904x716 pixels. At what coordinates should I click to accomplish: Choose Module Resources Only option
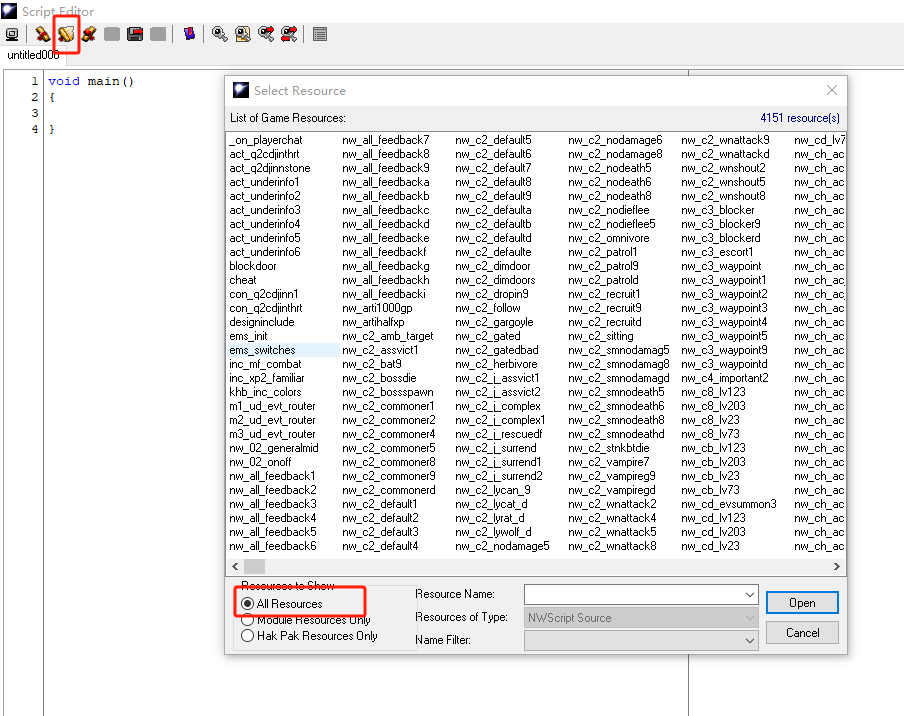click(248, 620)
